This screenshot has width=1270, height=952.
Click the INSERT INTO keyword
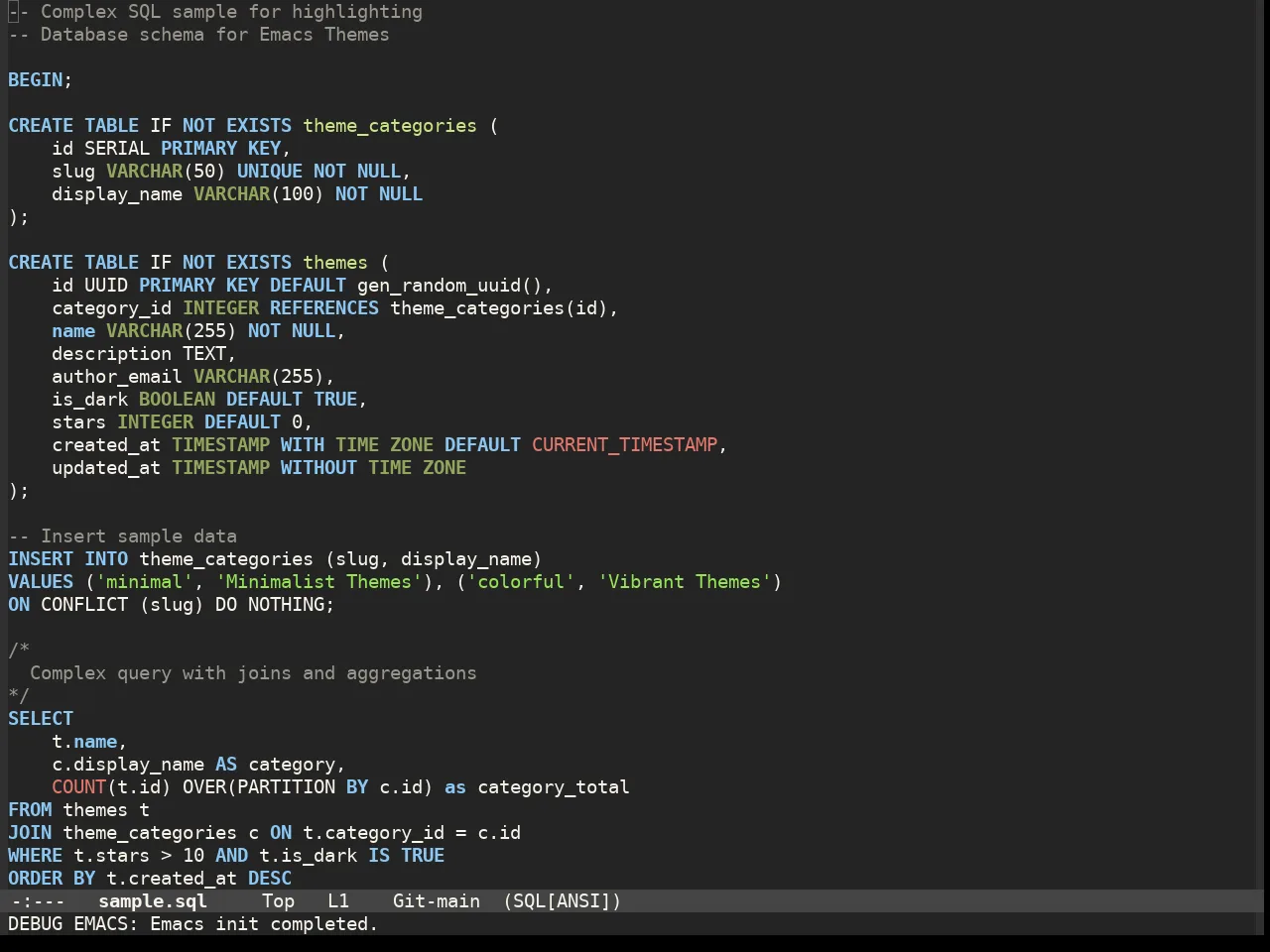point(68,559)
